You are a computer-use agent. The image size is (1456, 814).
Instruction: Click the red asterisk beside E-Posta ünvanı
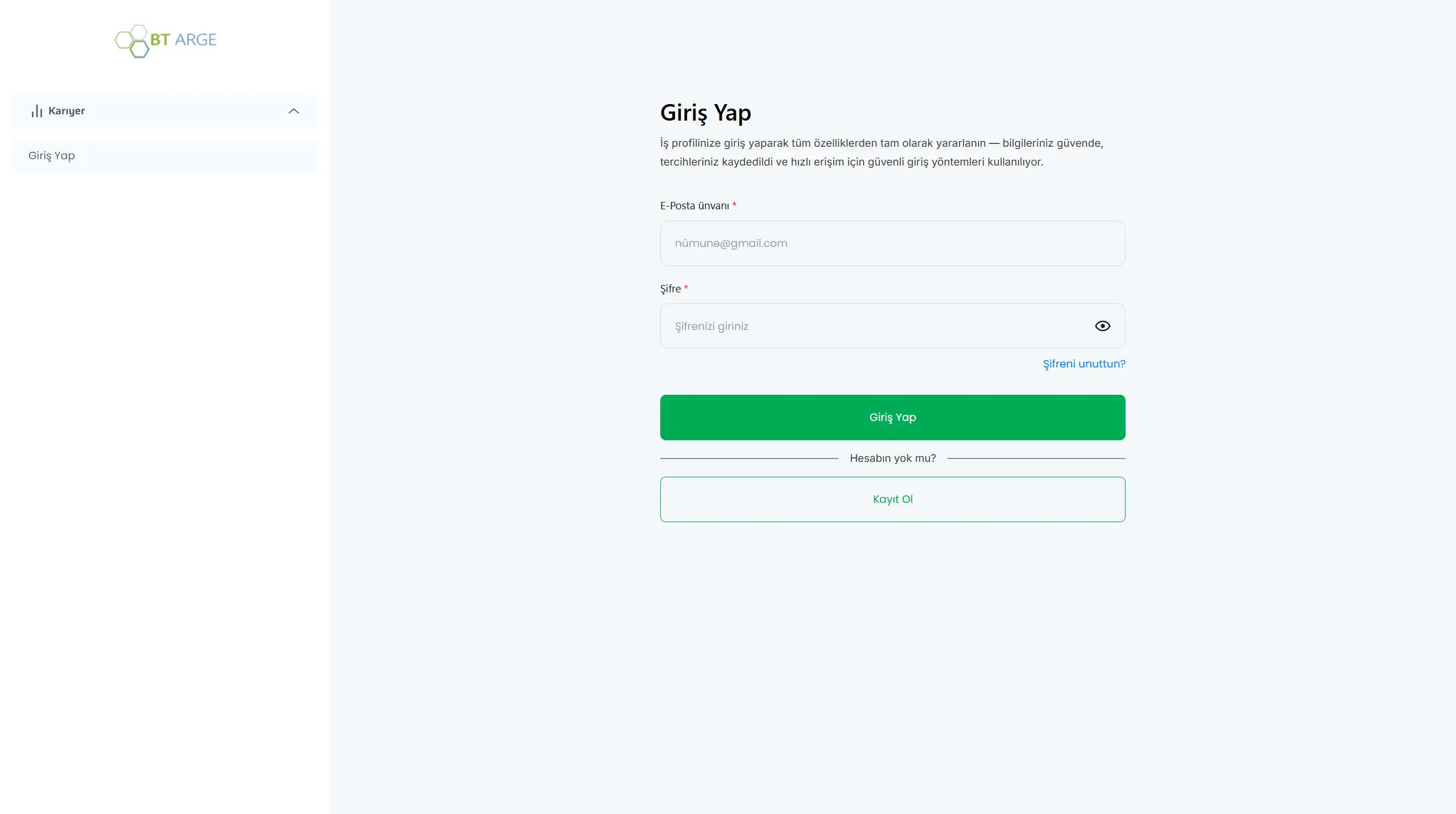[x=734, y=204]
